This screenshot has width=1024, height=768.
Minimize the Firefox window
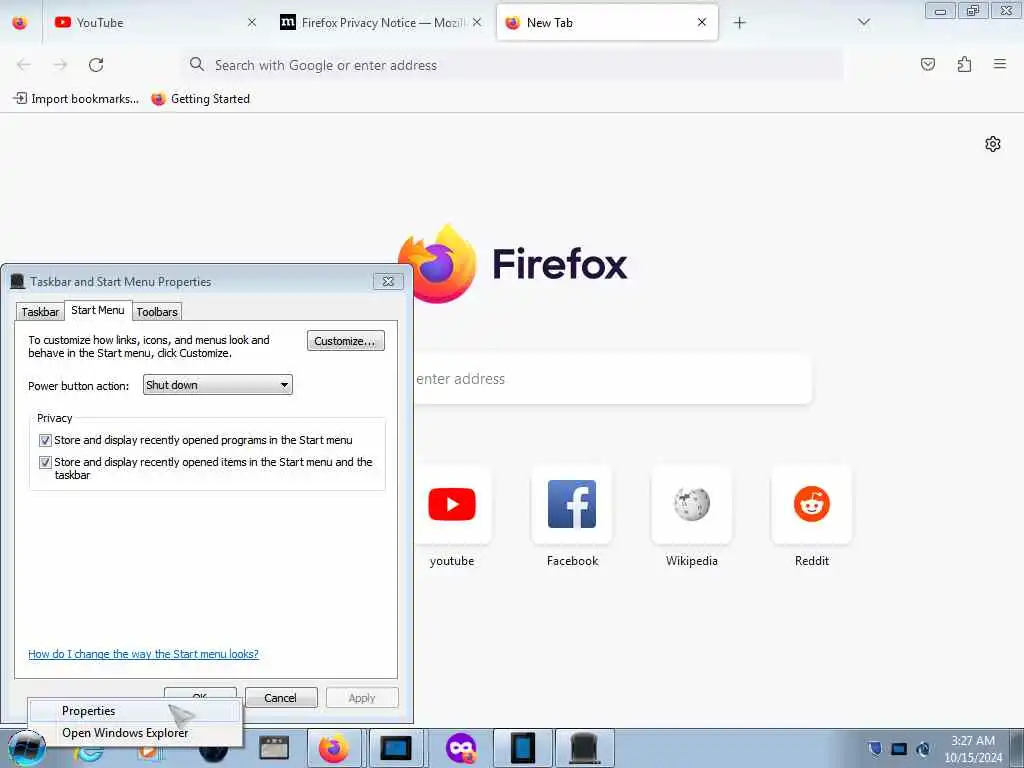[940, 10]
